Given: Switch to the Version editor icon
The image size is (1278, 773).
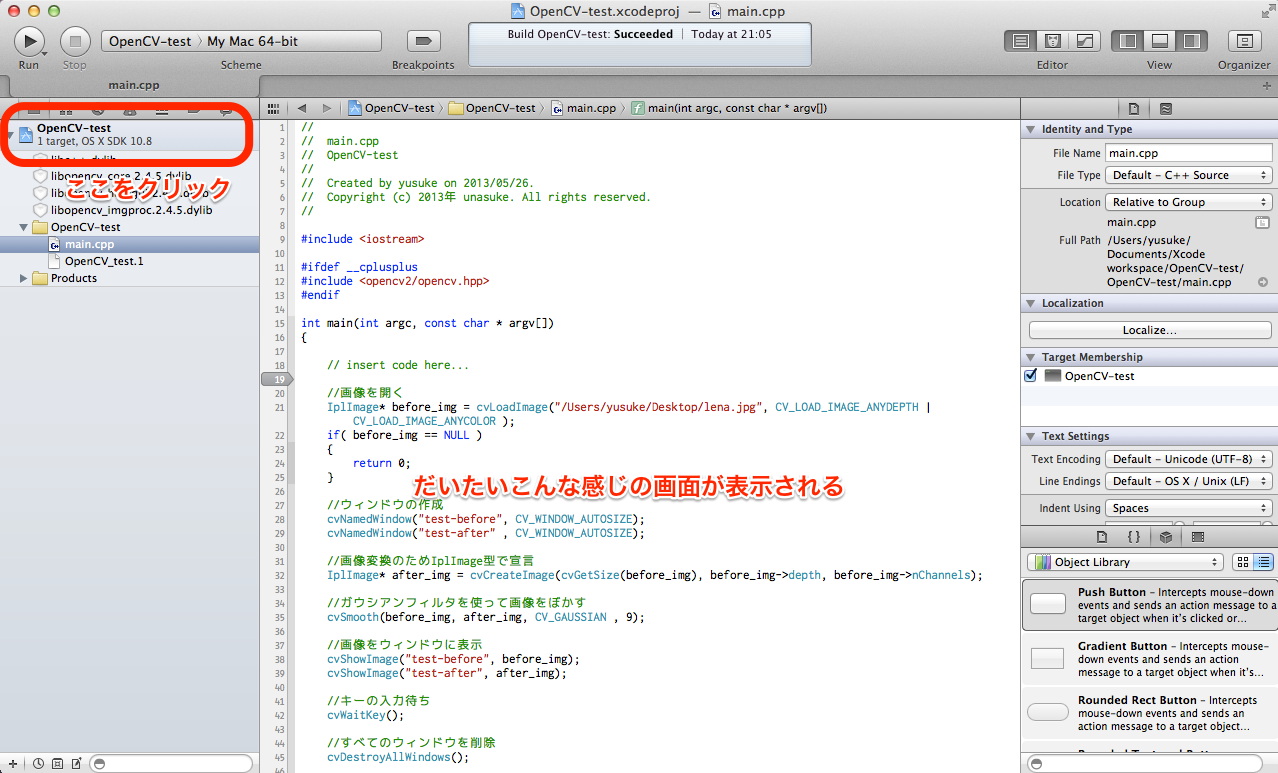Looking at the screenshot, I should pos(1084,41).
